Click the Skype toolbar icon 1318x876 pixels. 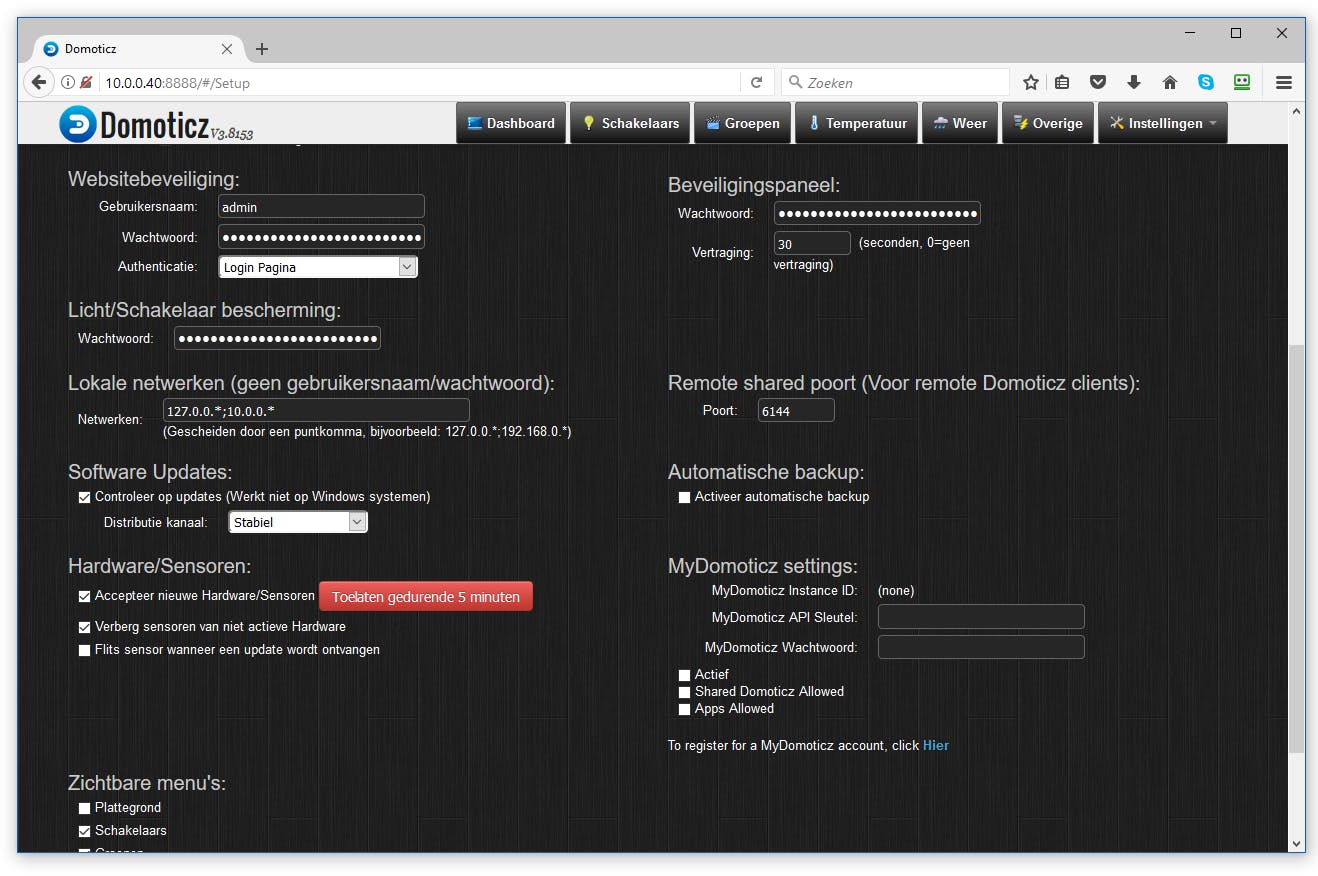tap(1206, 83)
